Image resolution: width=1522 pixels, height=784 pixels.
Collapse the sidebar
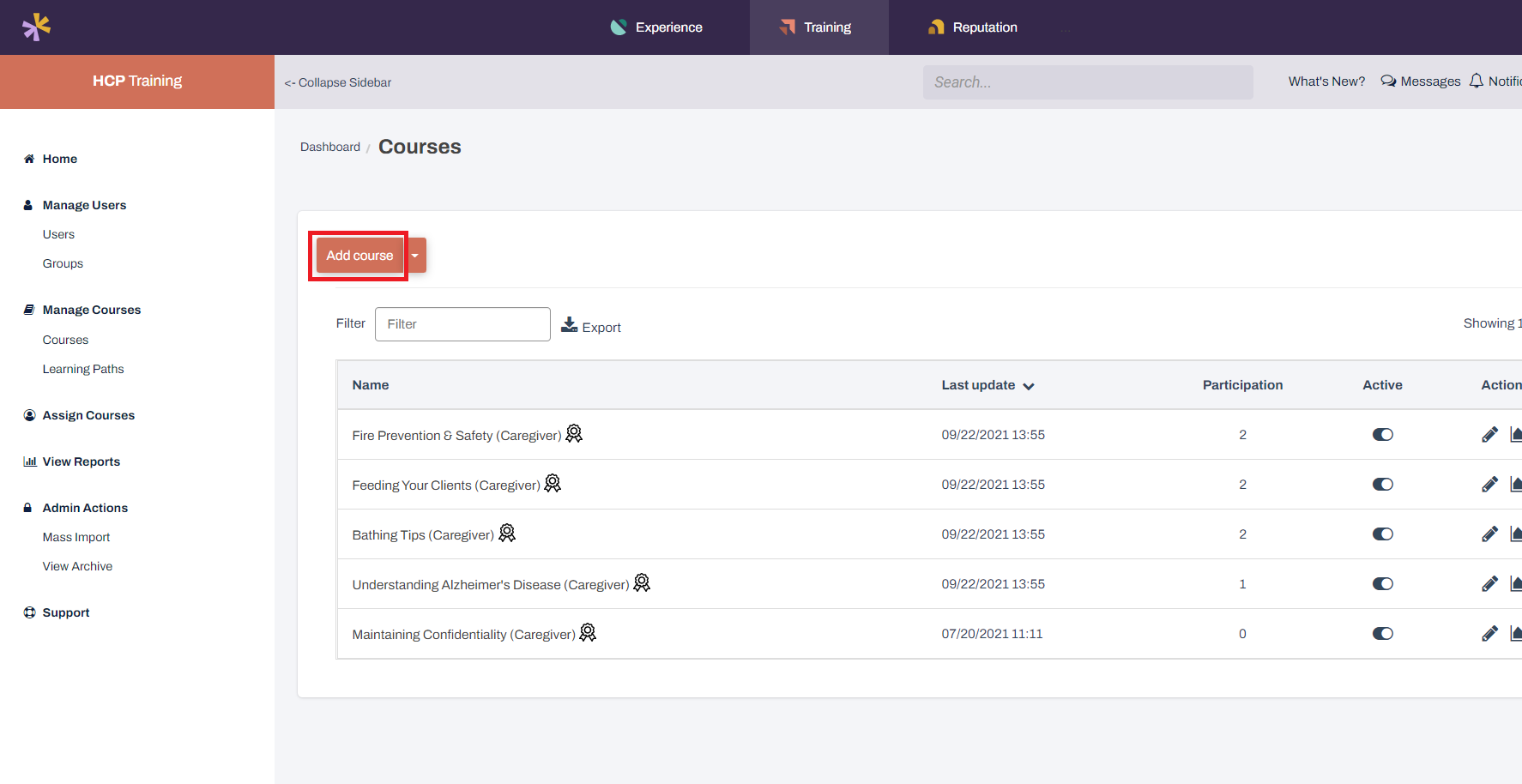(337, 82)
